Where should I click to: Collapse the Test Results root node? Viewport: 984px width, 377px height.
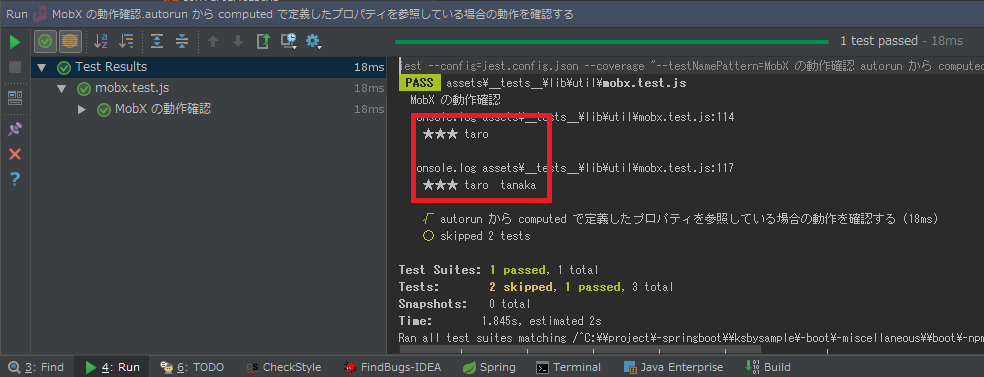click(x=42, y=67)
